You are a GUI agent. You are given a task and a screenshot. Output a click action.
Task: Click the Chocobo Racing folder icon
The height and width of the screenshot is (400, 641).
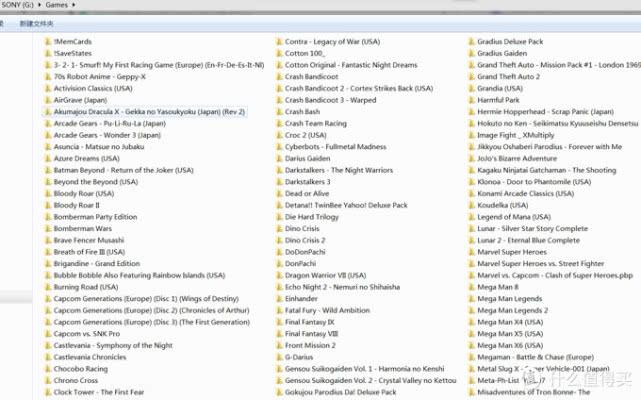point(48,369)
